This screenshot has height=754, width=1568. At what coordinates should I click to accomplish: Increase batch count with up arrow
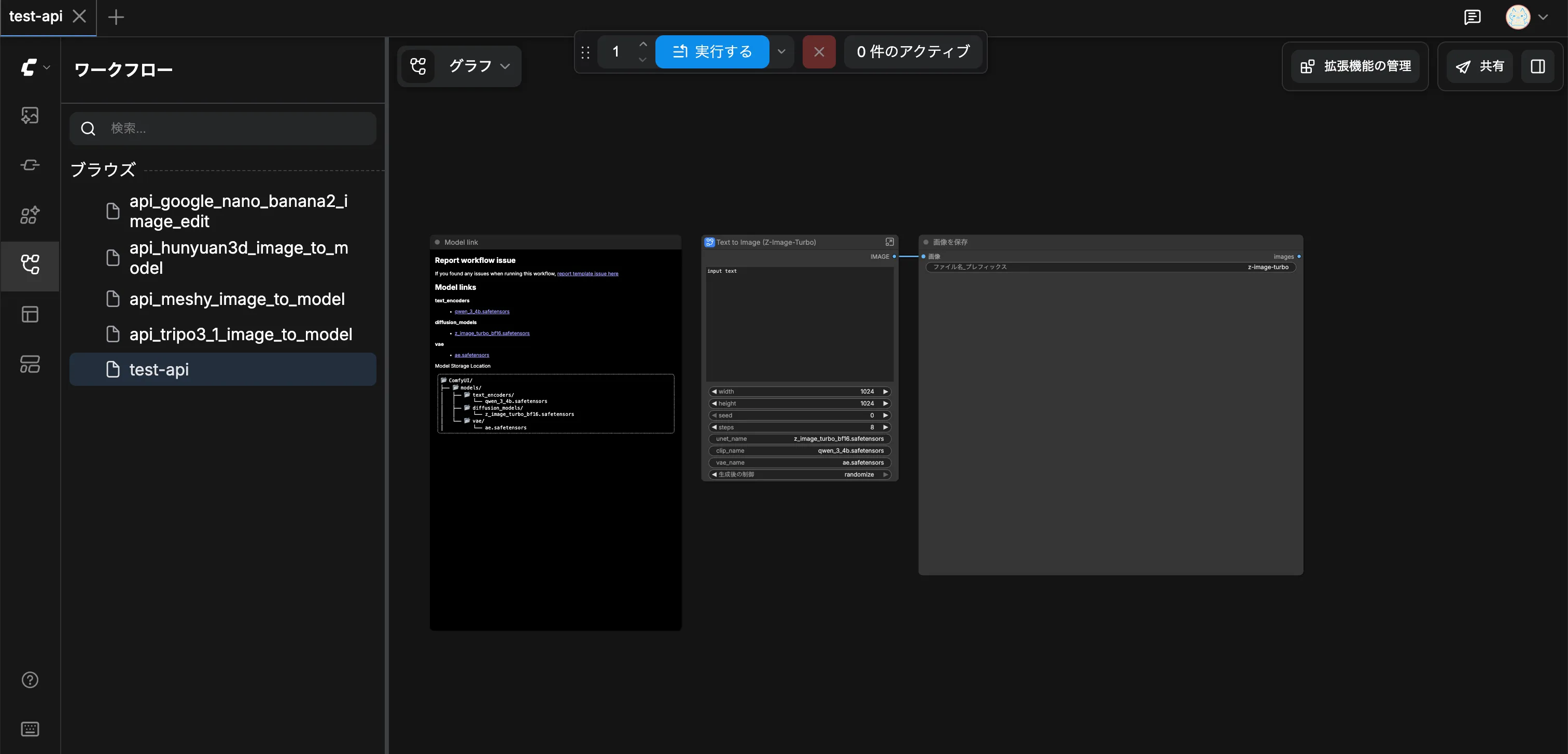coord(643,45)
